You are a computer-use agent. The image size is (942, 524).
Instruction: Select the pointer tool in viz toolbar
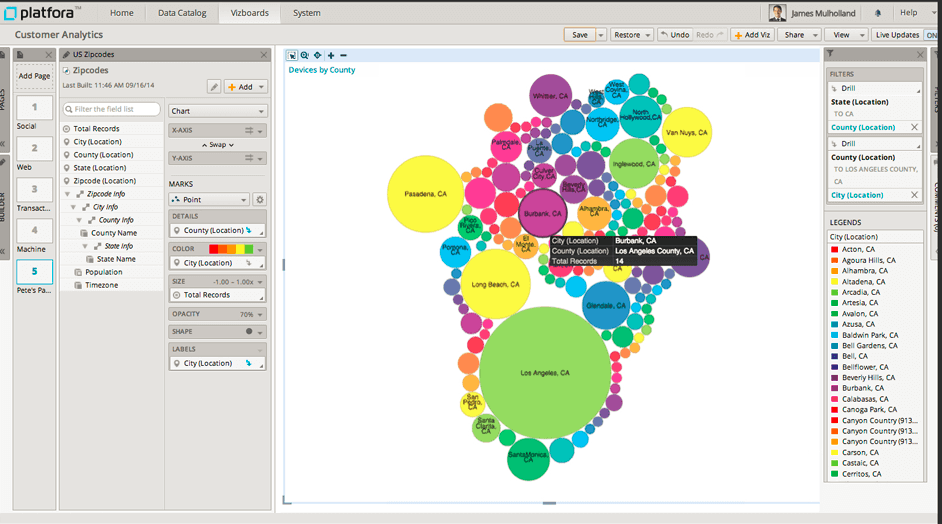tap(292, 55)
